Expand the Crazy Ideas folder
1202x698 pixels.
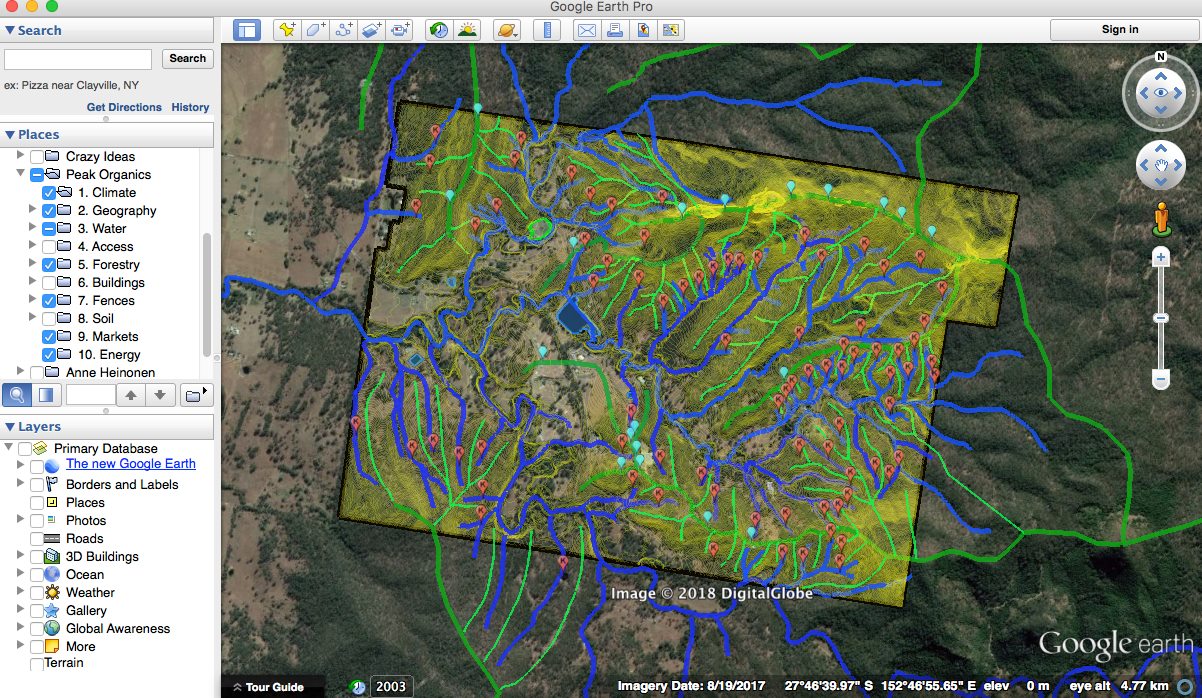(20, 156)
